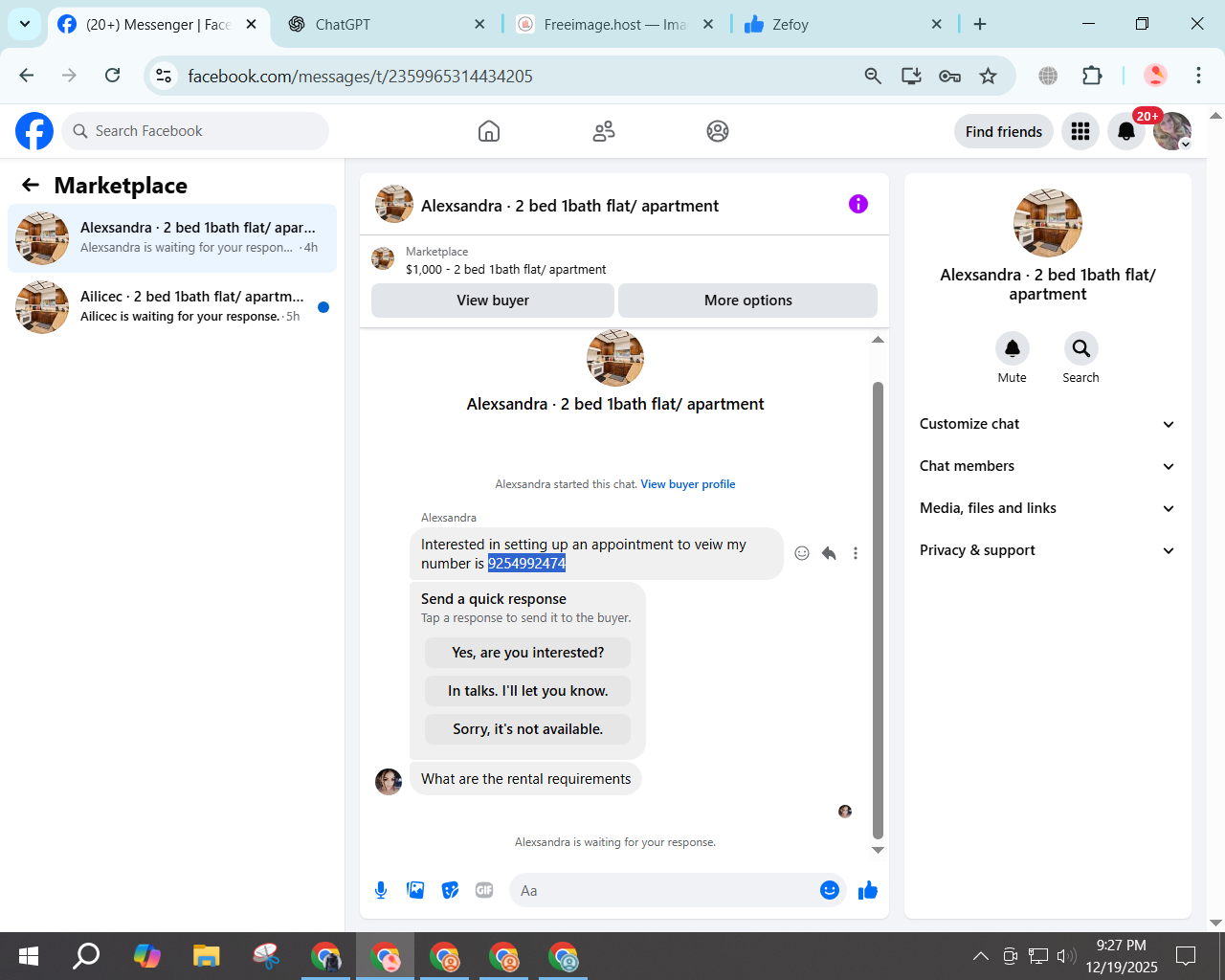The image size is (1225, 980).
Task: Open the Facebook menu grid icon
Action: point(1080,131)
